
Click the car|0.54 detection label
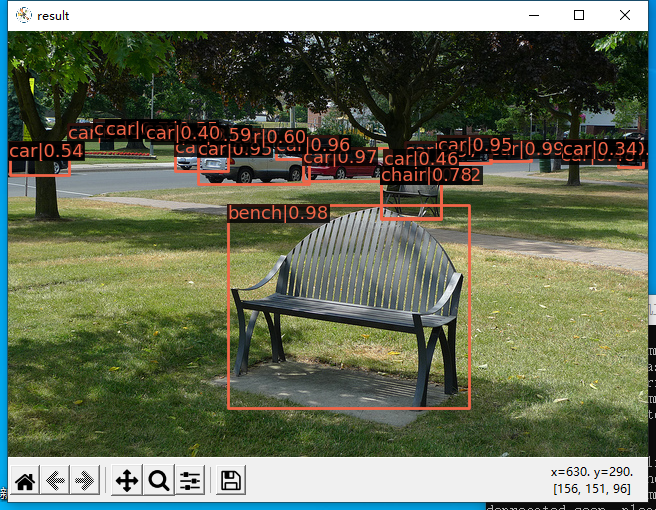(46, 151)
